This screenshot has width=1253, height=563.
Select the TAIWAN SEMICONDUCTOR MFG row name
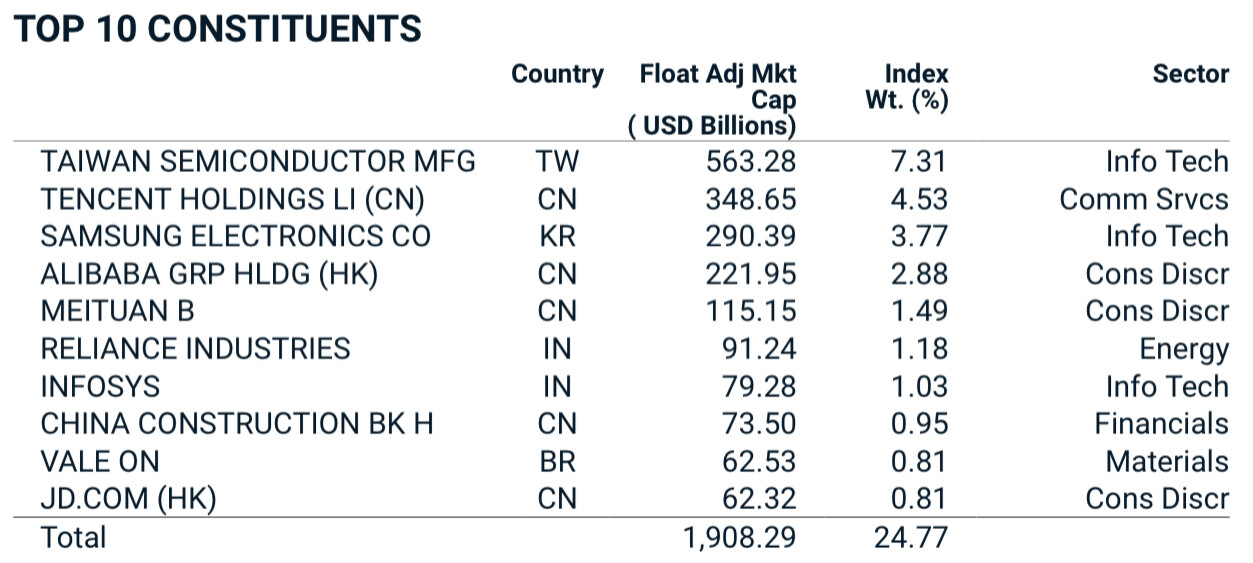(x=258, y=162)
